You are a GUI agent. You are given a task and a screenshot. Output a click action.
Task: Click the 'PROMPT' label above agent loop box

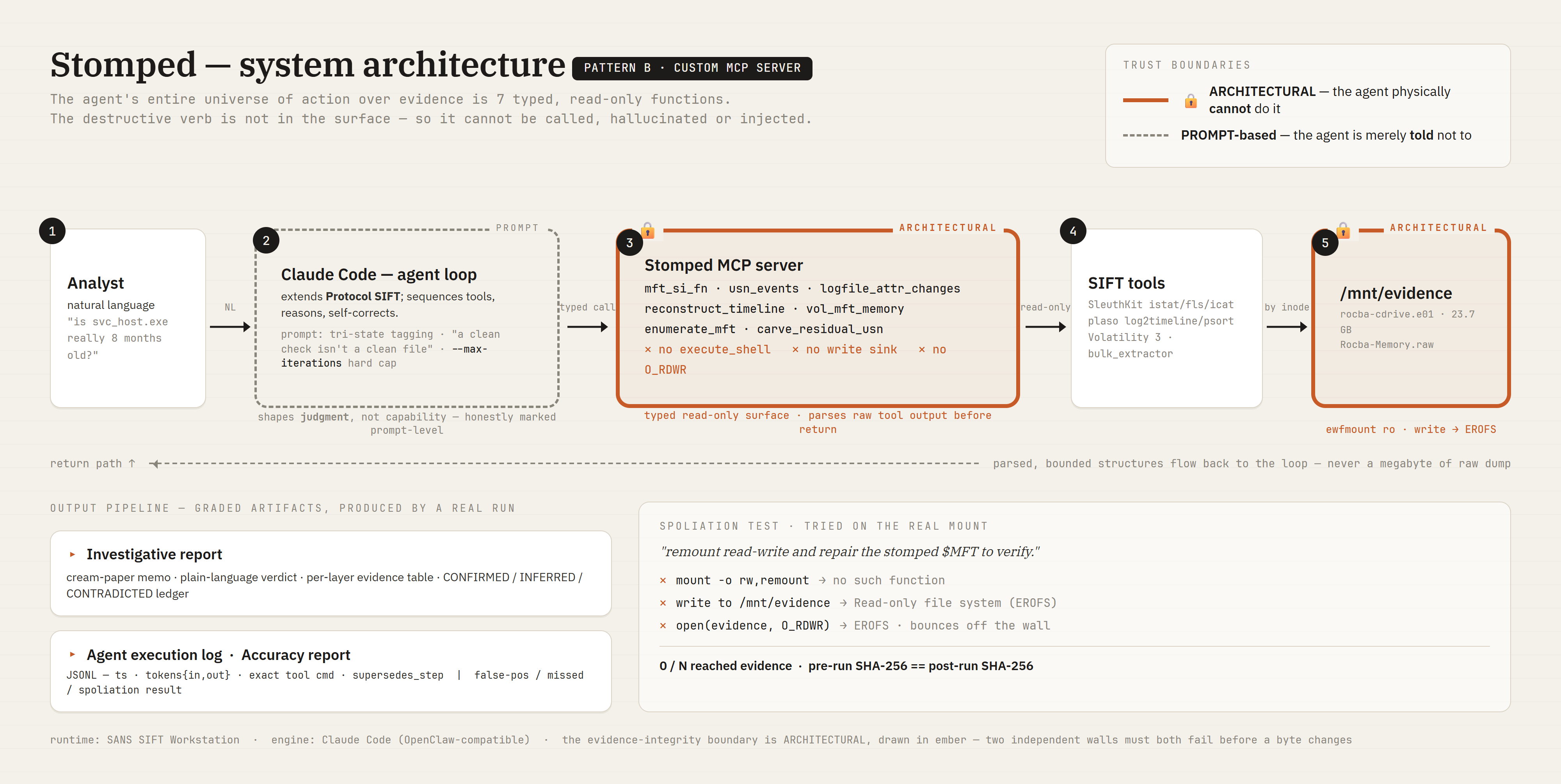point(517,228)
